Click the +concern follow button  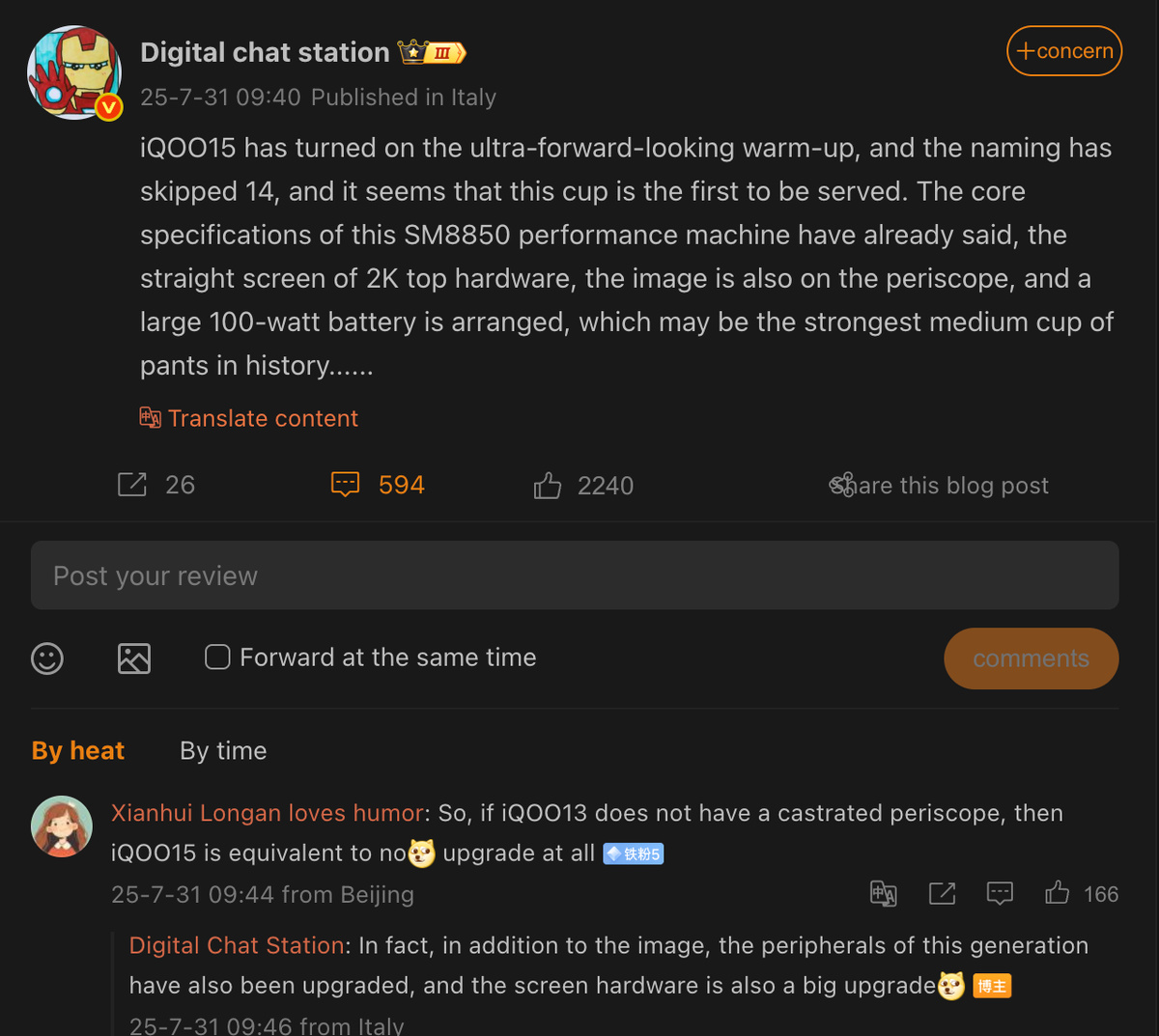coord(1063,50)
